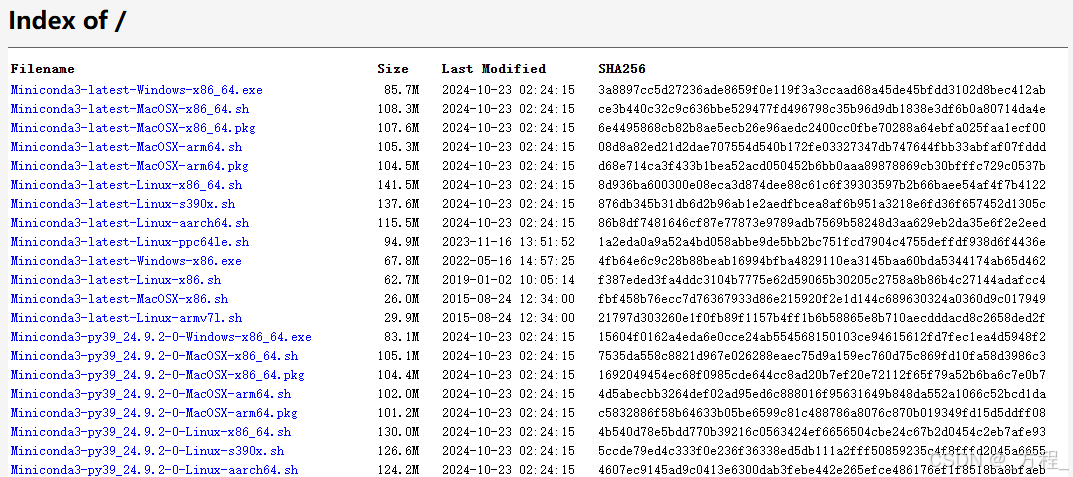Click the date 2022-05-16 14:57:25
This screenshot has width=1073, height=477.
(508, 261)
